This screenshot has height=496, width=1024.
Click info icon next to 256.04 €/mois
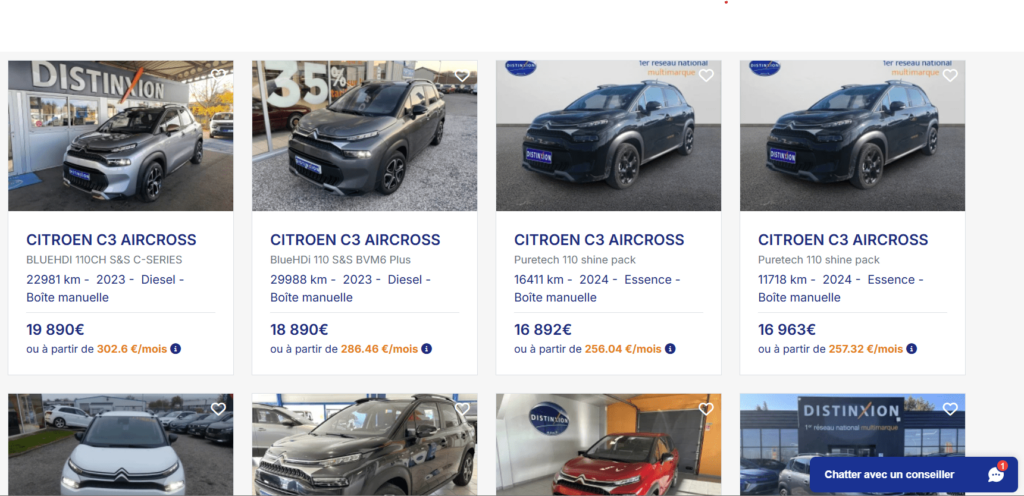670,349
